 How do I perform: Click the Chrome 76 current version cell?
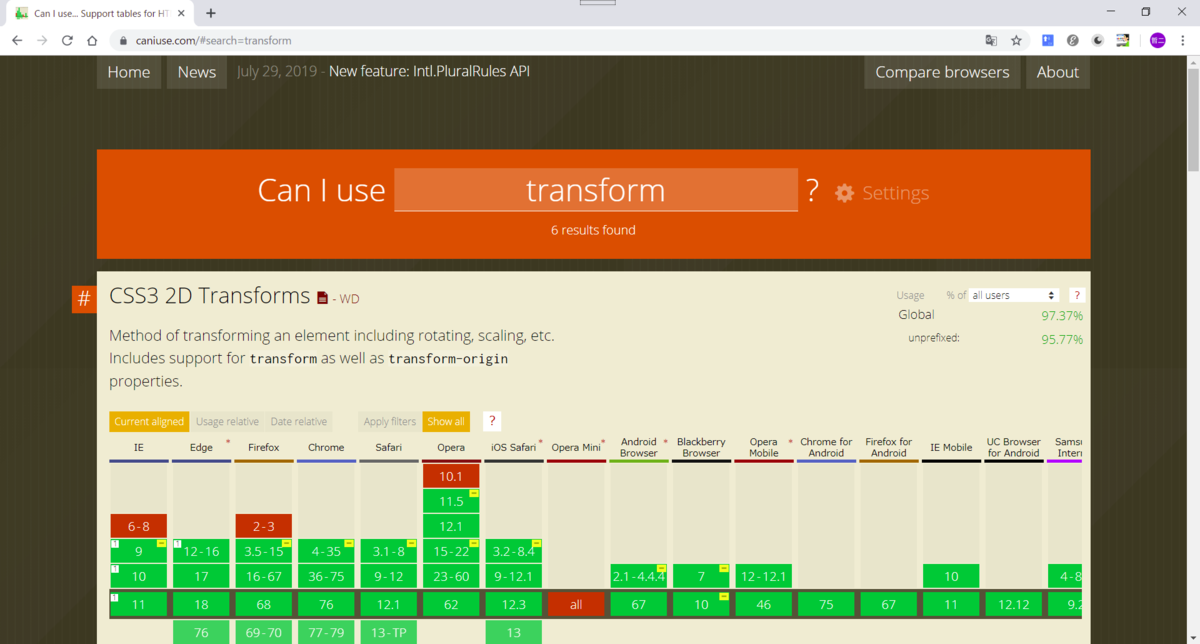tap(326, 604)
